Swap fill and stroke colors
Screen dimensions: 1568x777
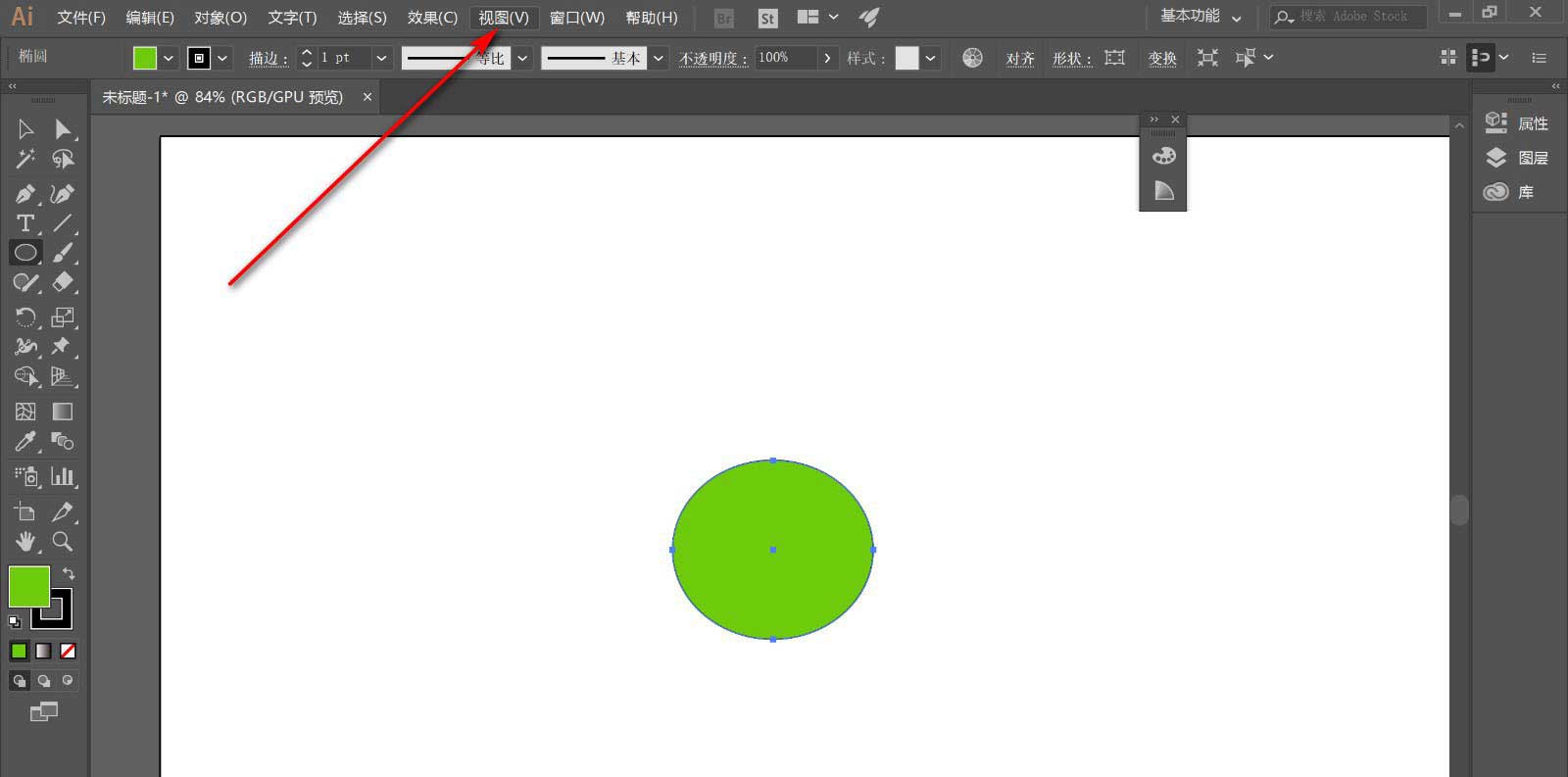69,573
